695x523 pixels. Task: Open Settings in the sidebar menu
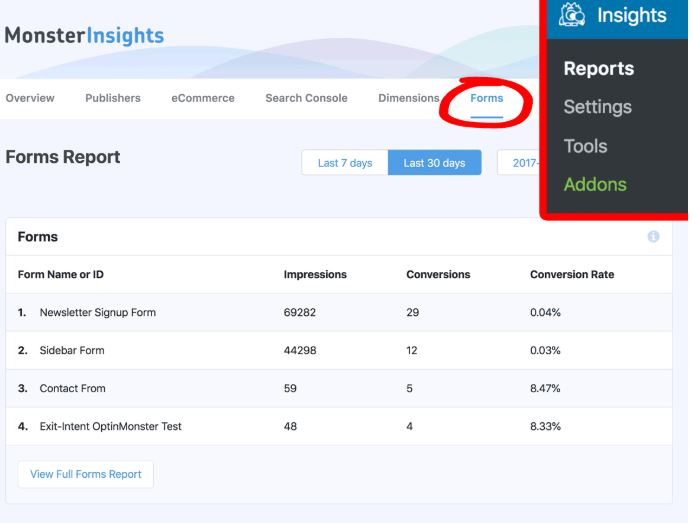point(597,107)
